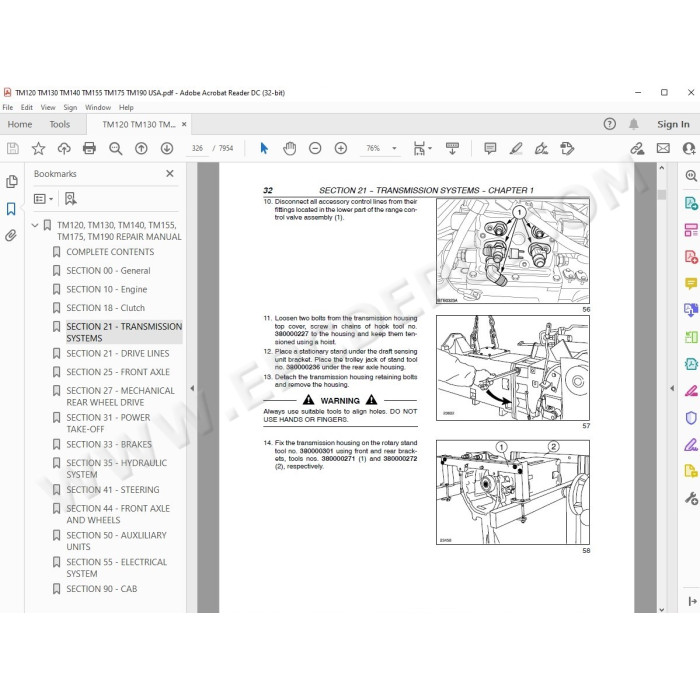Screen dimensions: 700x700
Task: Open page thumbnails panel icon
Action: (x=12, y=181)
